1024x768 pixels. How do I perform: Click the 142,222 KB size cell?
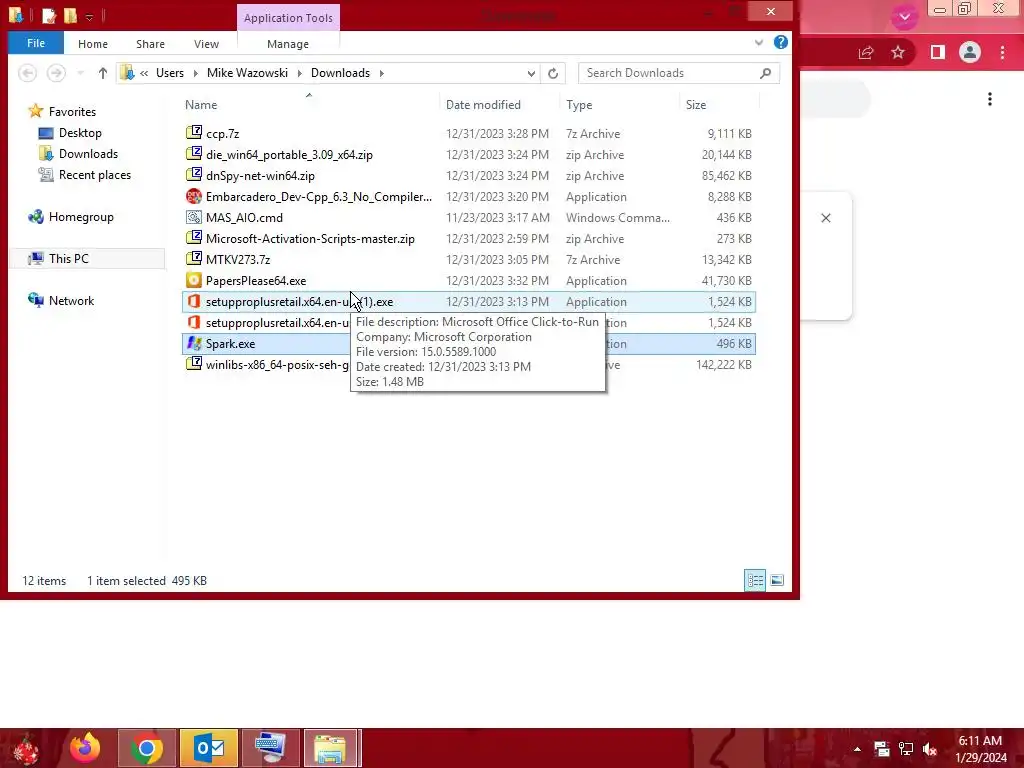(724, 364)
